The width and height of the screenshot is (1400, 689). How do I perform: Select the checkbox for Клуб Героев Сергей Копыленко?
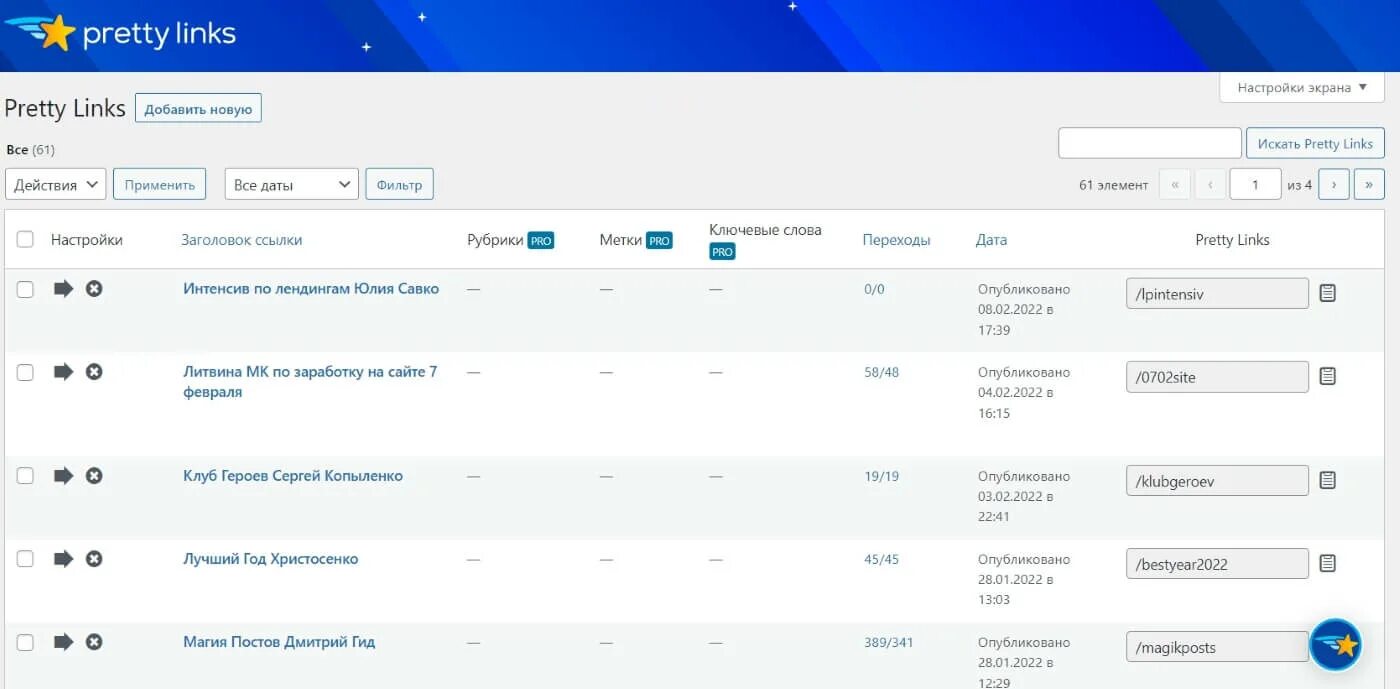coord(25,476)
